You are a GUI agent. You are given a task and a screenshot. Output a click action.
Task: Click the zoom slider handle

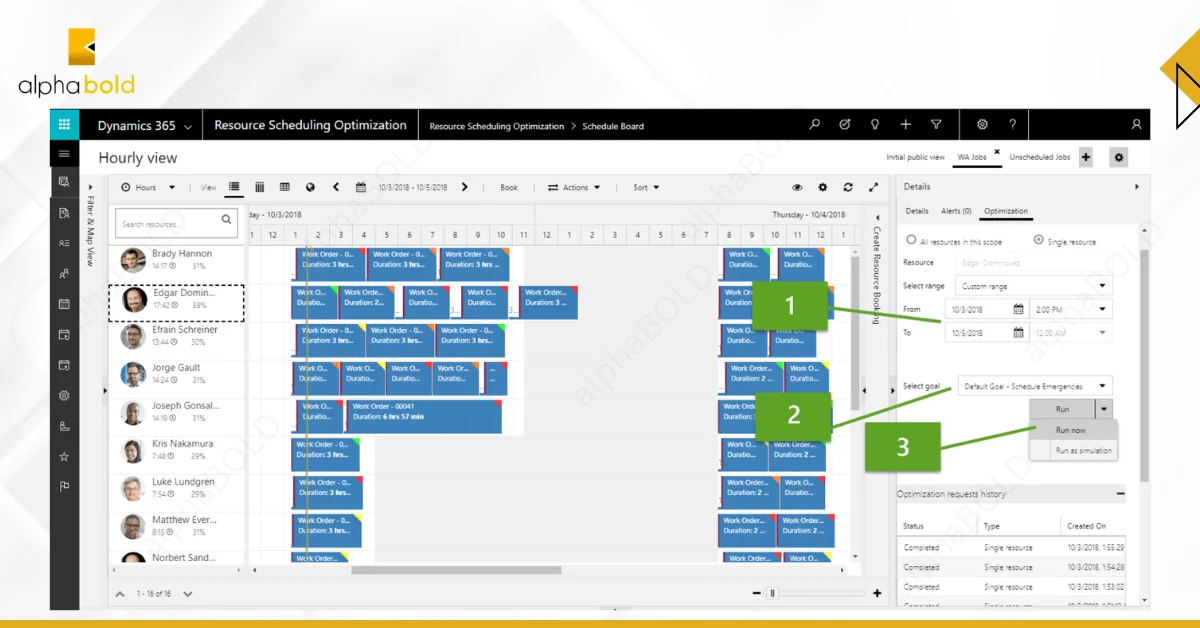771,594
